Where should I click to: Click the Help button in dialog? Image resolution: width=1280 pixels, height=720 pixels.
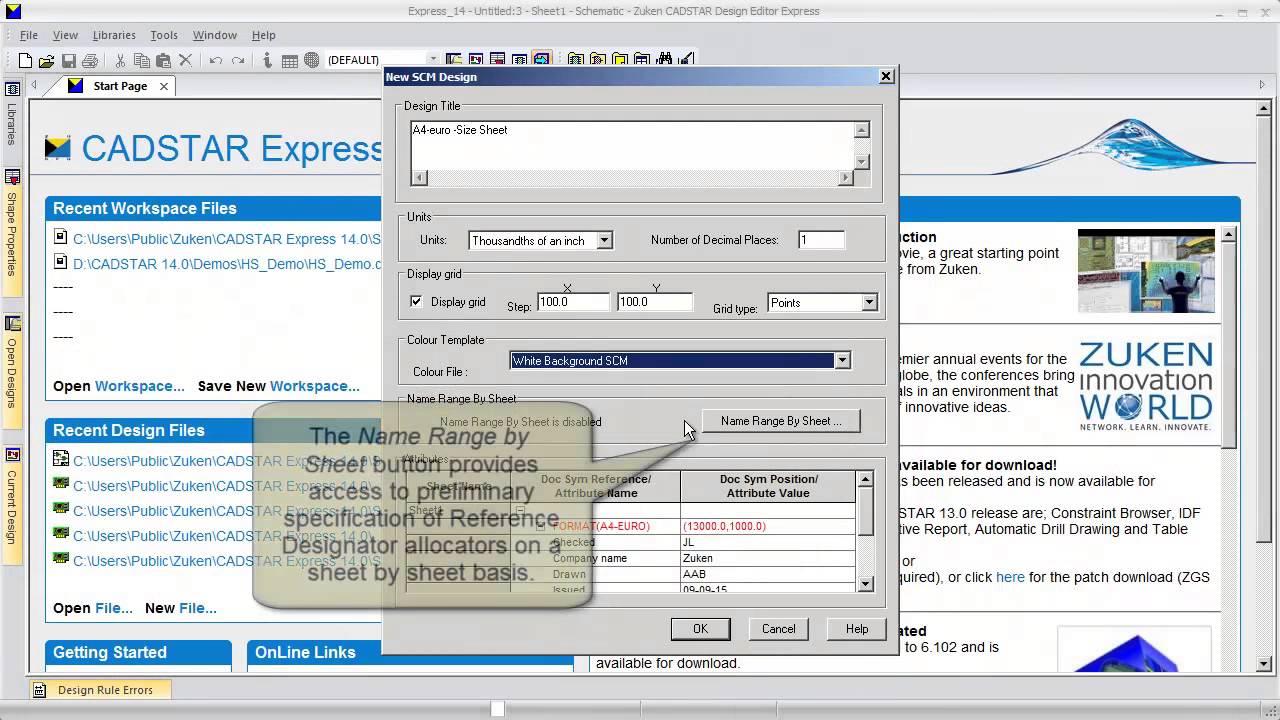tap(857, 629)
